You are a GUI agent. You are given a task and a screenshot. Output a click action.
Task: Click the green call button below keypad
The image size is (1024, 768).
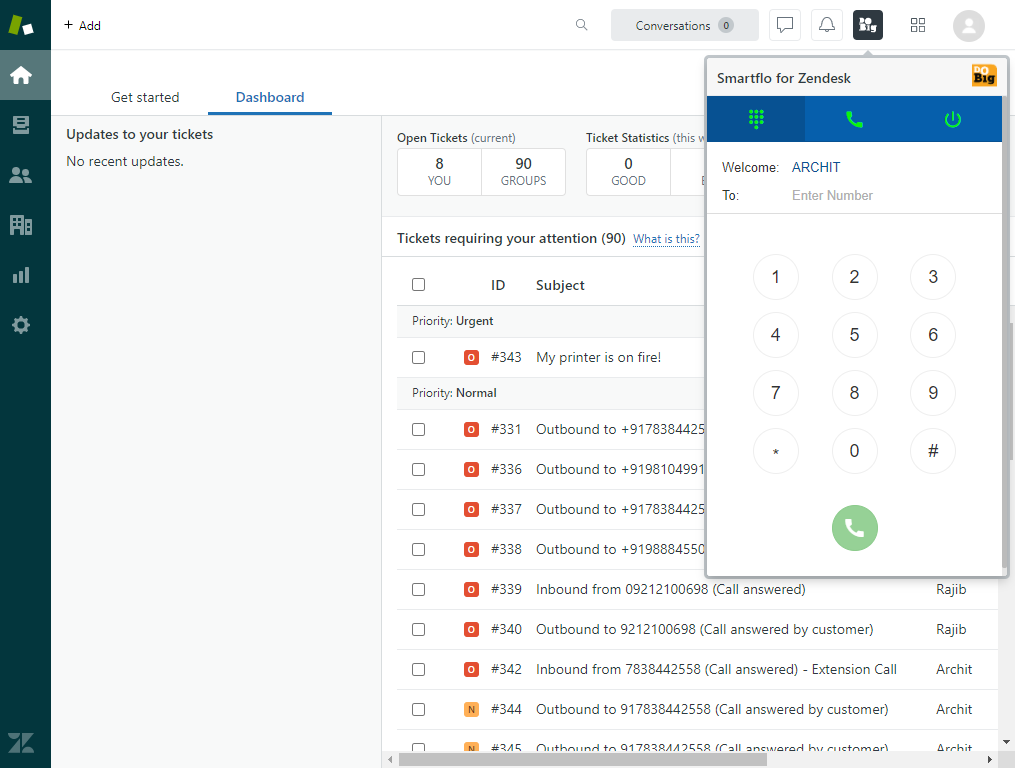click(x=854, y=528)
